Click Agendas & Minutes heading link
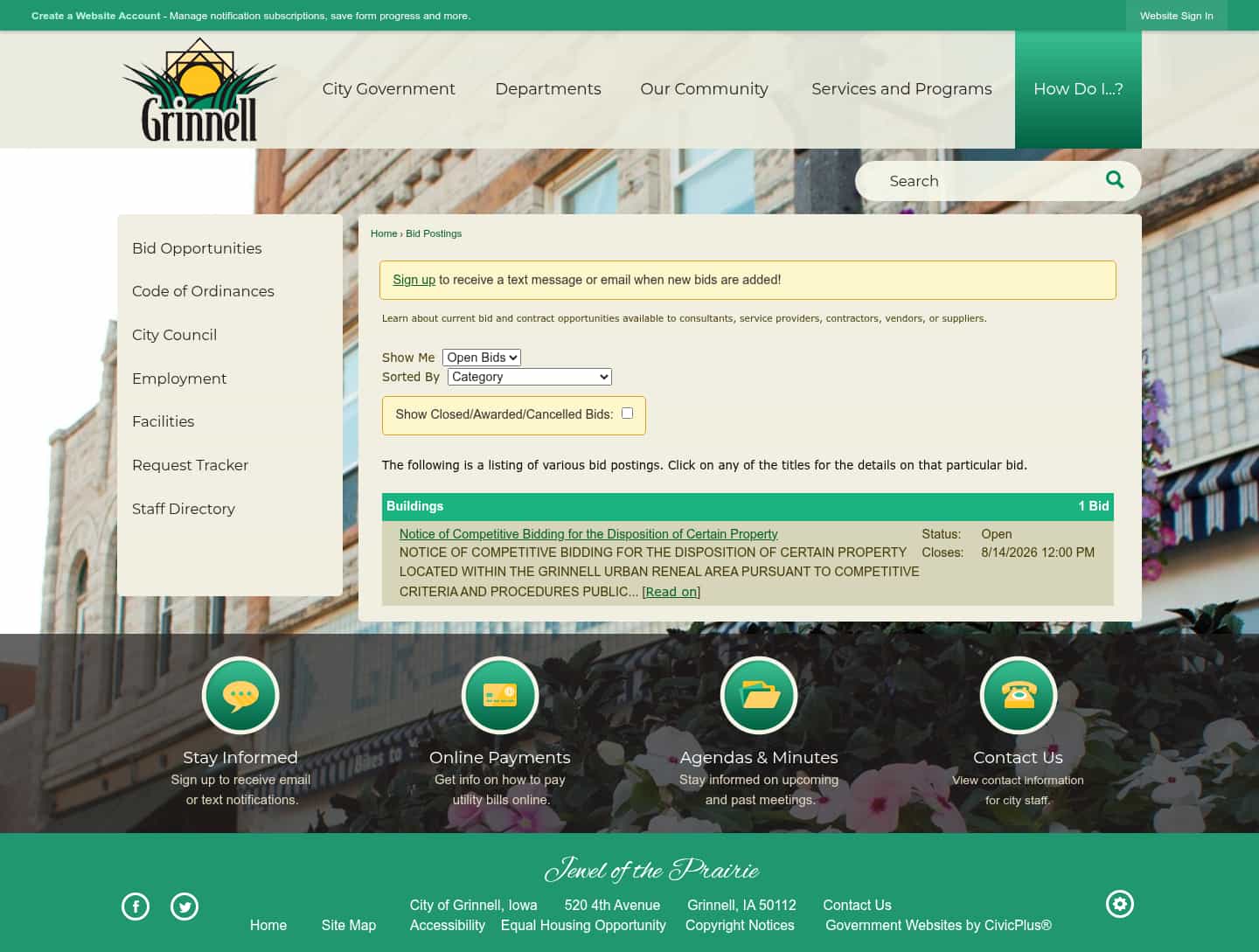 point(759,757)
